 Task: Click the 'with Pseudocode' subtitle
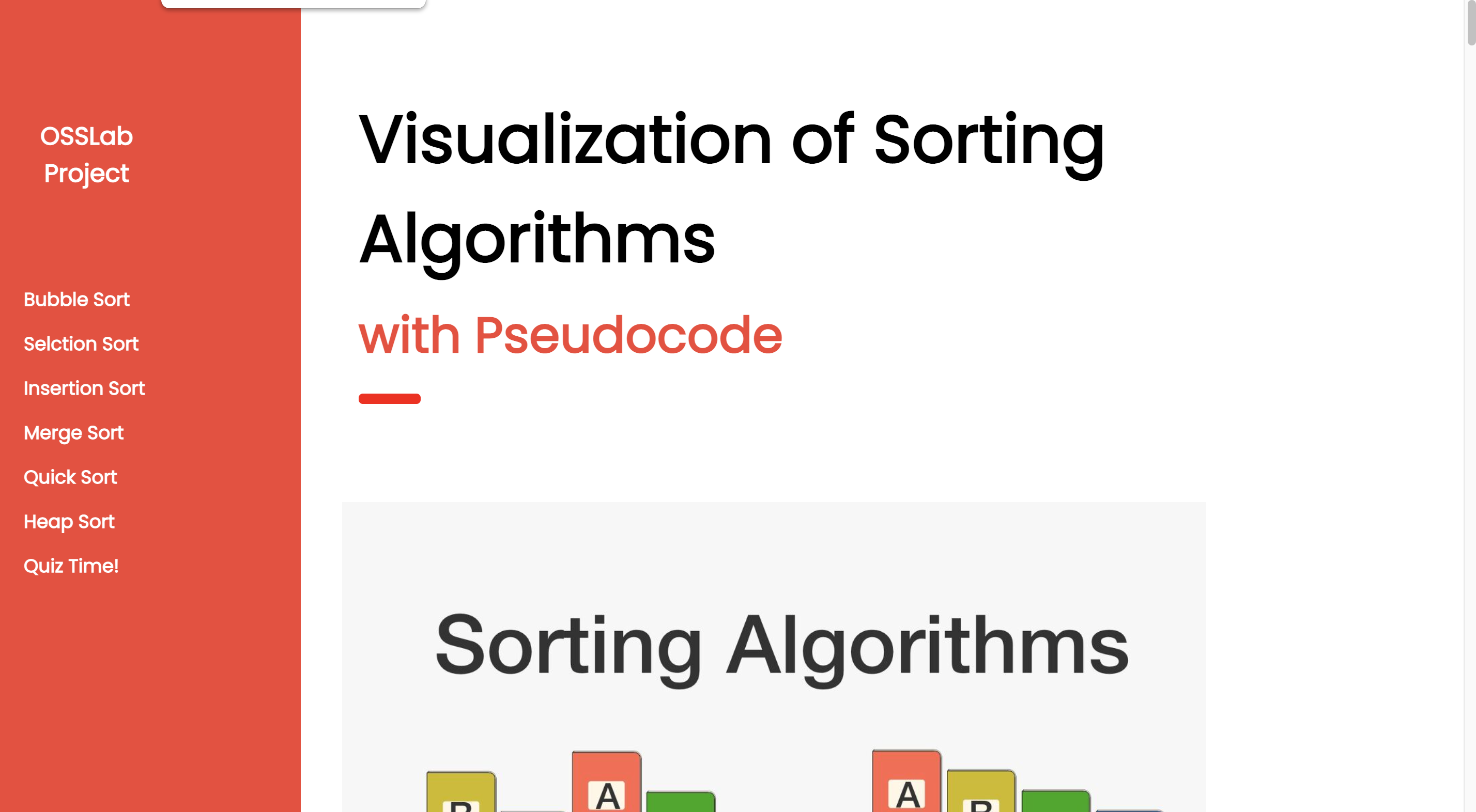pos(570,336)
